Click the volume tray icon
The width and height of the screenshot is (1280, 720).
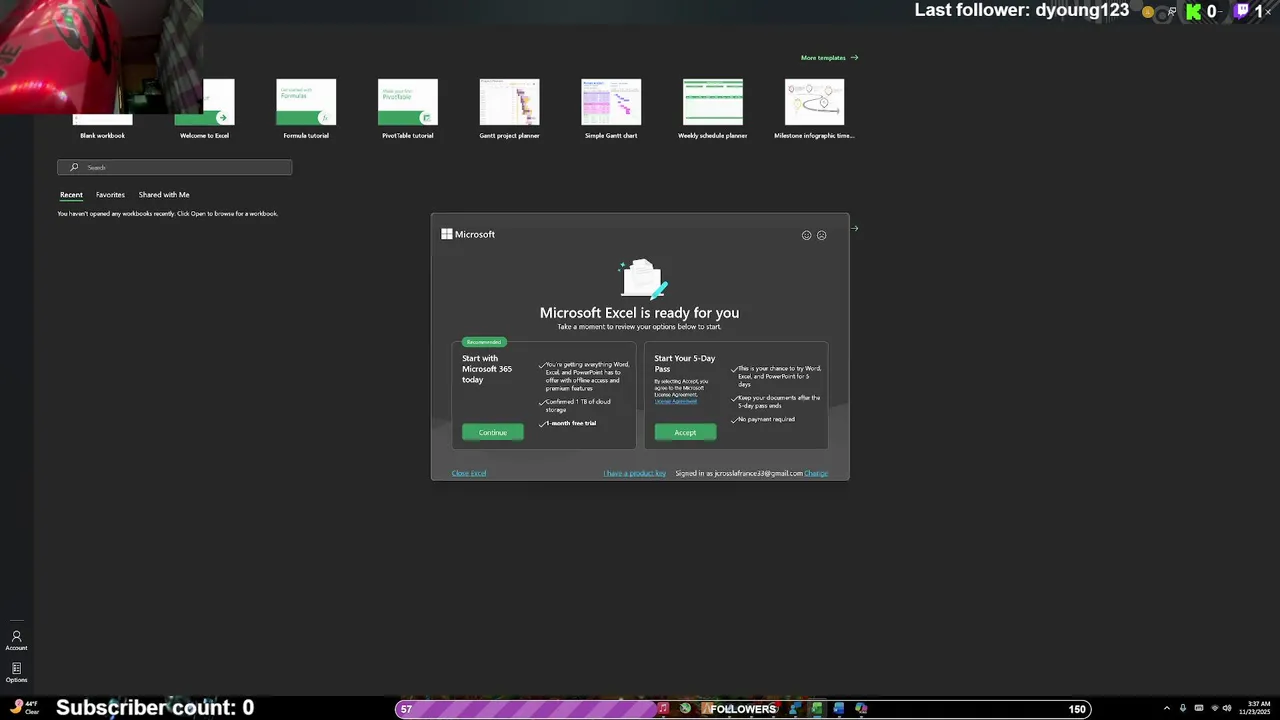pyautogui.click(x=1227, y=709)
